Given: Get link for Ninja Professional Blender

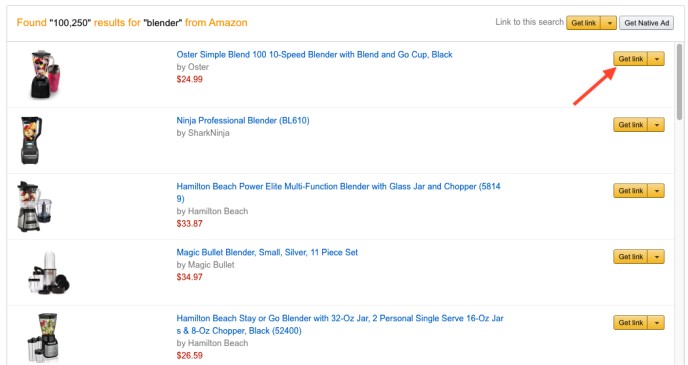Looking at the screenshot, I should pos(631,125).
